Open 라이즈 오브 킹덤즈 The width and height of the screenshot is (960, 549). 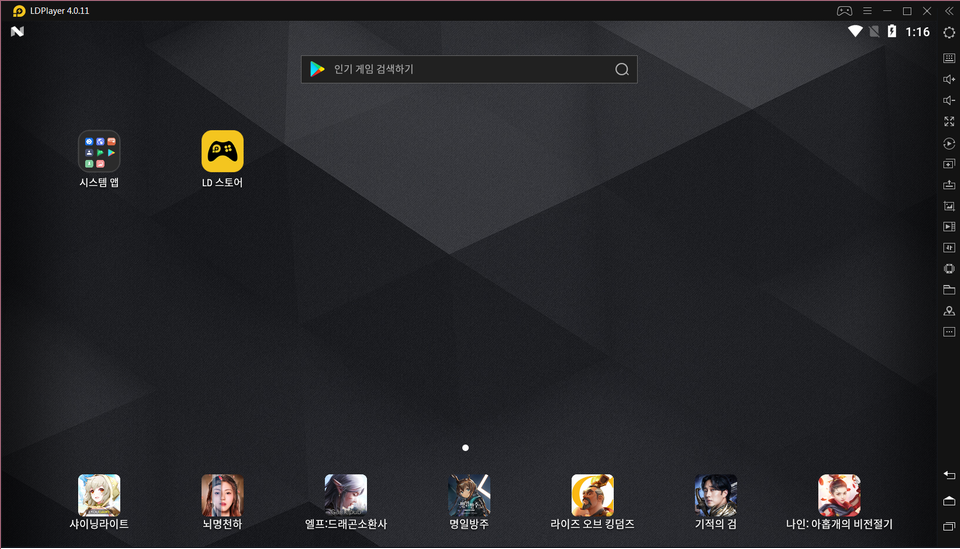click(592, 495)
